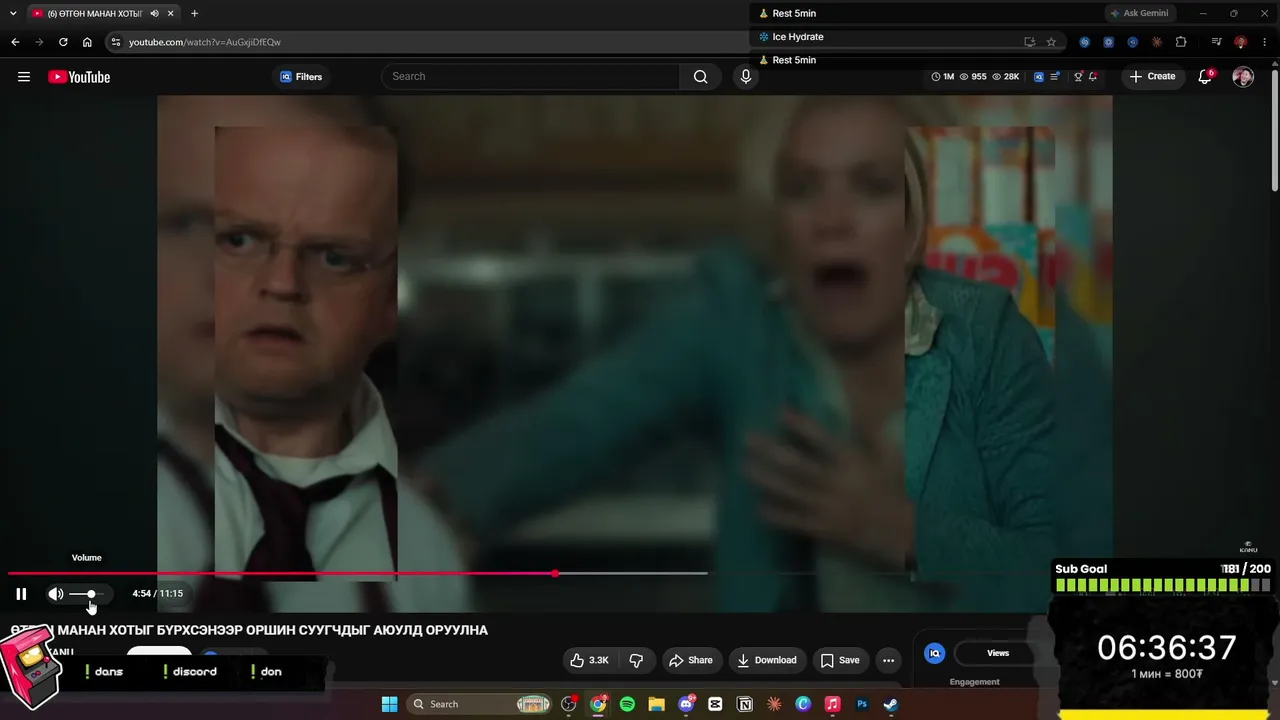Screen dimensions: 1280x720
Task: Mute the video with the speaker icon
Action: (x=56, y=594)
